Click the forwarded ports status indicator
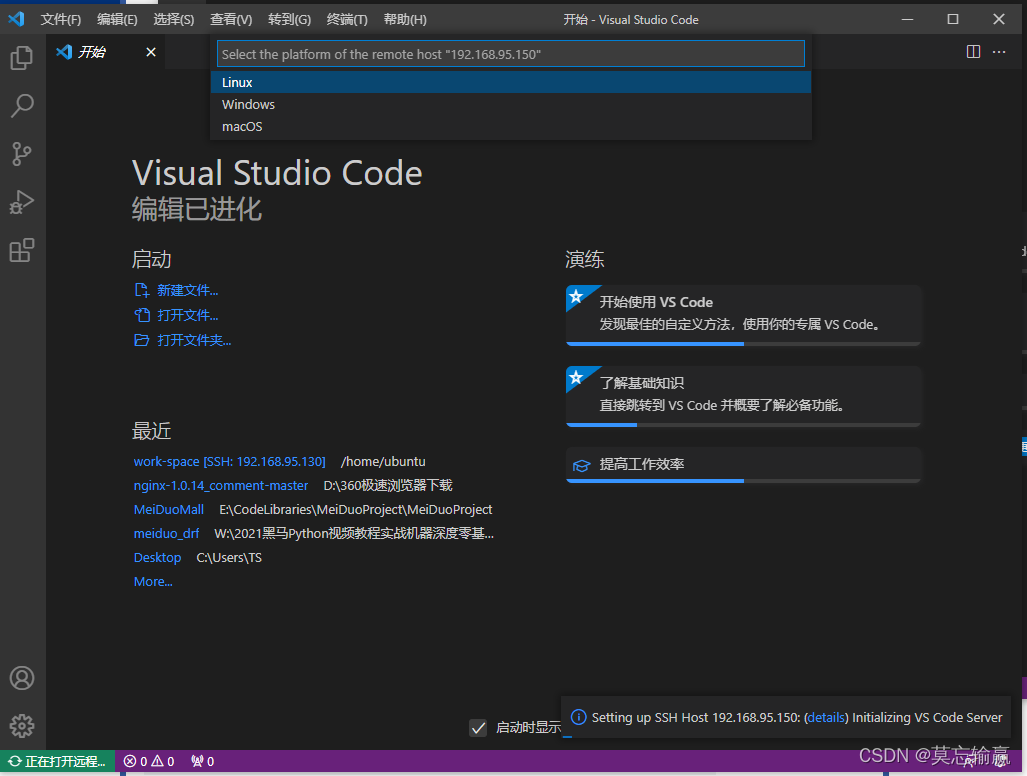Image resolution: width=1027 pixels, height=776 pixels. click(x=202, y=761)
